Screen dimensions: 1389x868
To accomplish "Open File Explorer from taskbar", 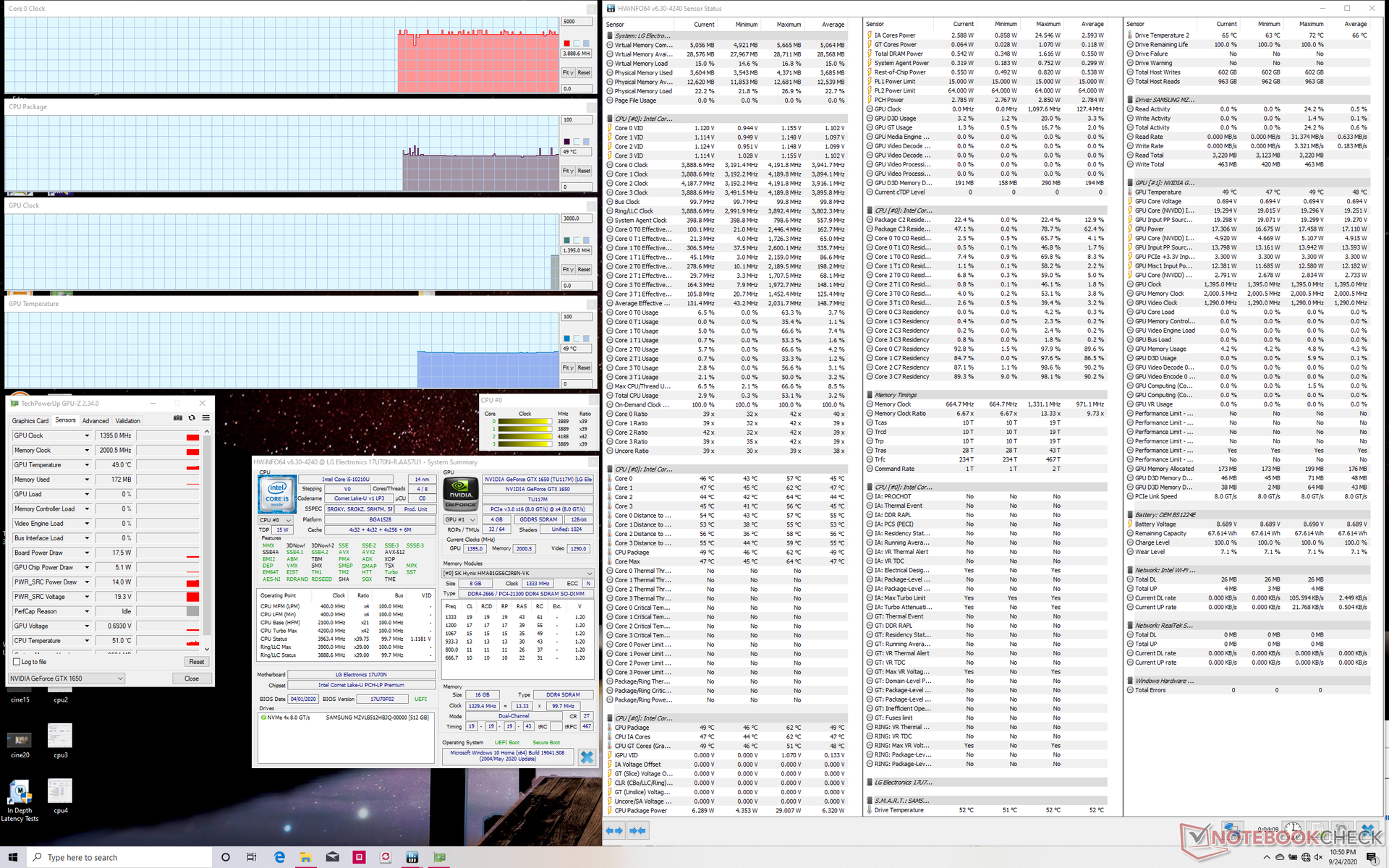I will coord(306,857).
